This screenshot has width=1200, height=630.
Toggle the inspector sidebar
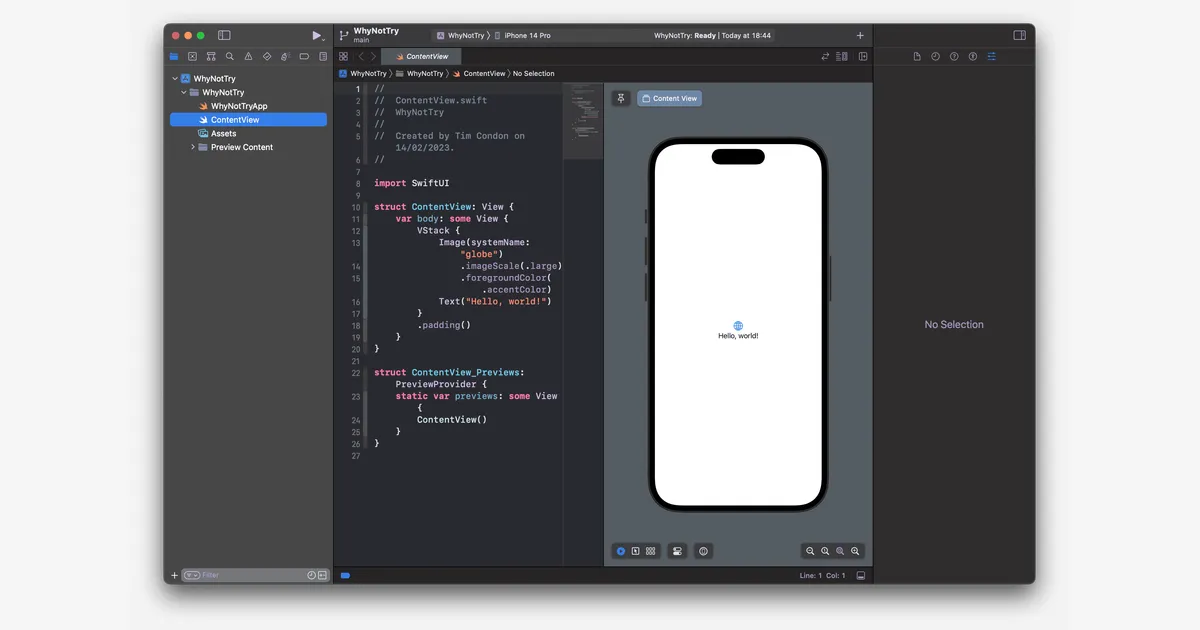tap(1019, 35)
